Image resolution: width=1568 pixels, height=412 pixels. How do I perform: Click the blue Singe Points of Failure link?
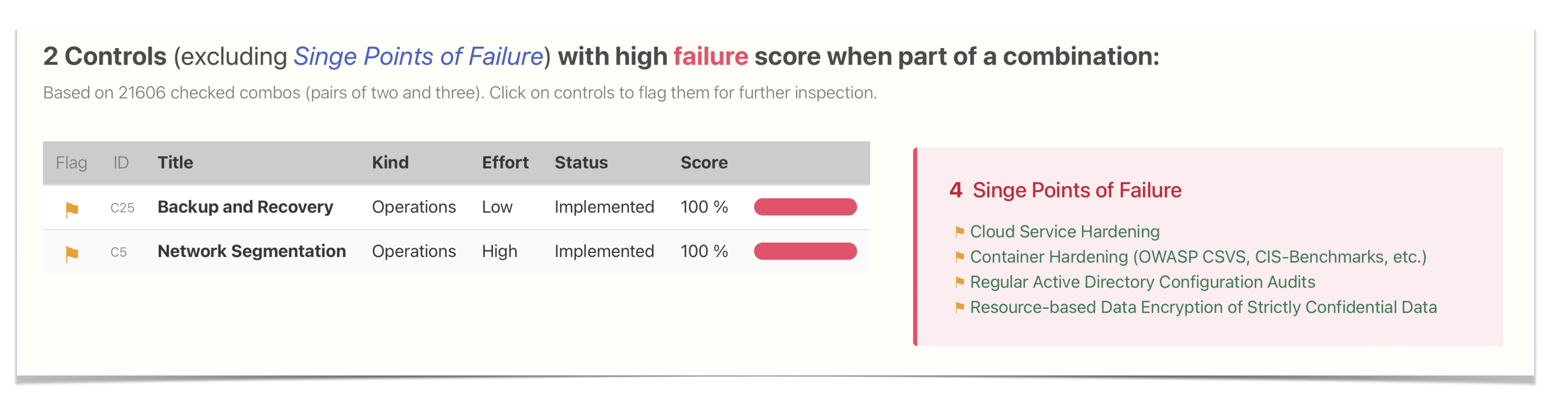(418, 56)
